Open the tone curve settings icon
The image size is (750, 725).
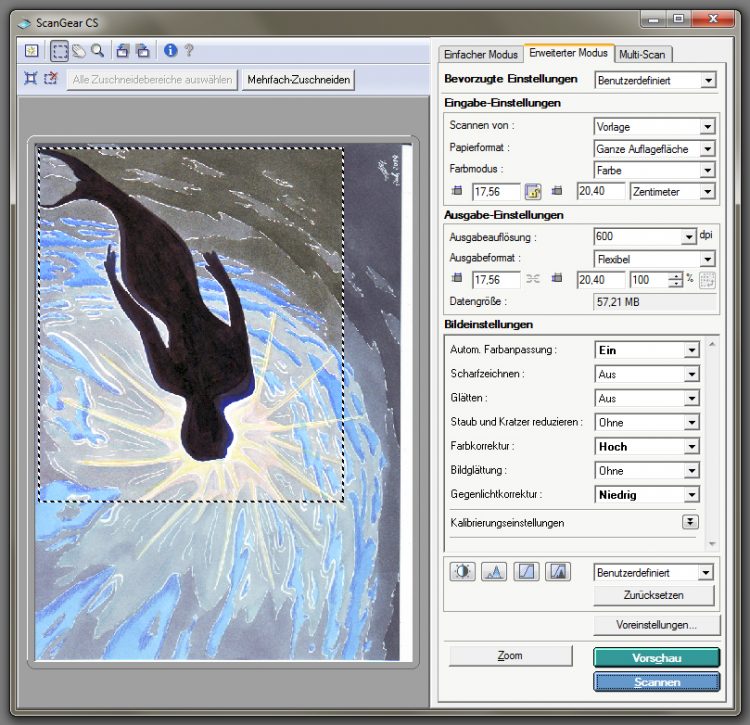(526, 571)
